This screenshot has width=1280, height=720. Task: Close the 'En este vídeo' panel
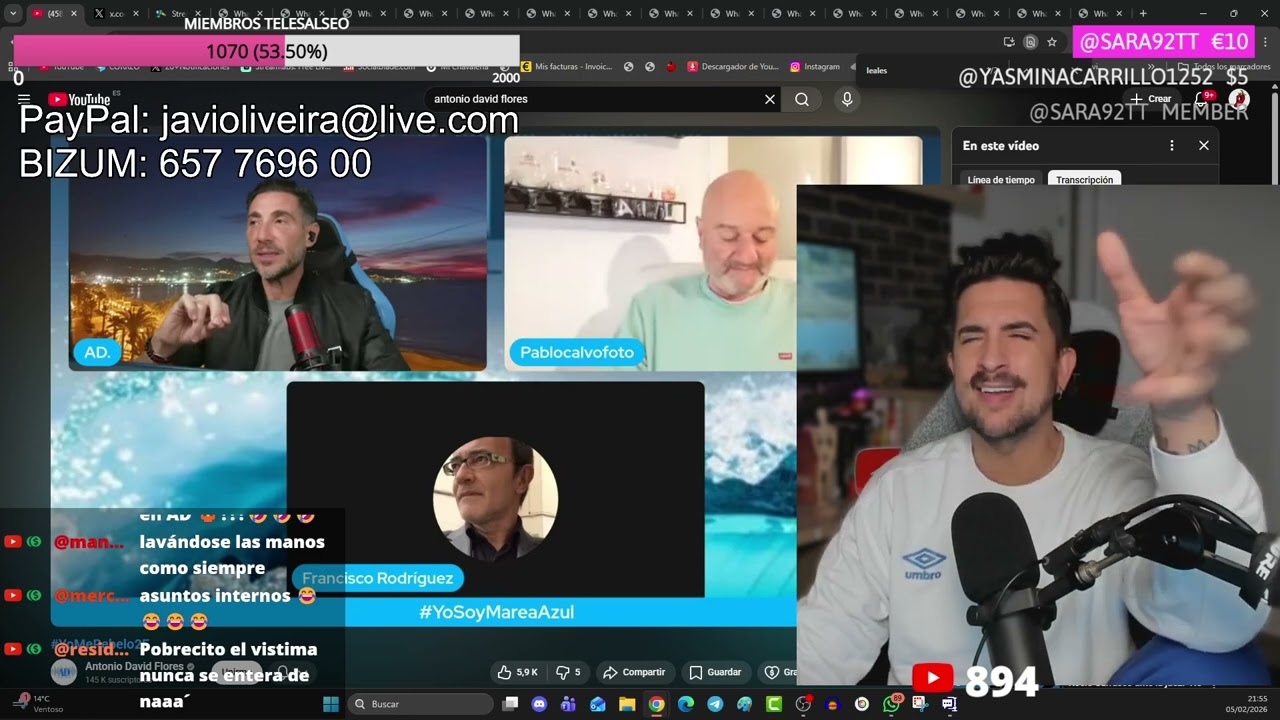pyautogui.click(x=1204, y=145)
